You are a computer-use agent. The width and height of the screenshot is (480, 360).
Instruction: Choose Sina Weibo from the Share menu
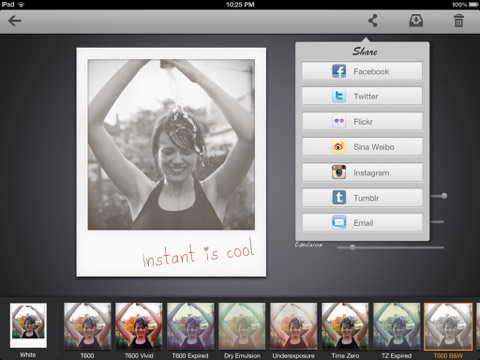point(362,147)
